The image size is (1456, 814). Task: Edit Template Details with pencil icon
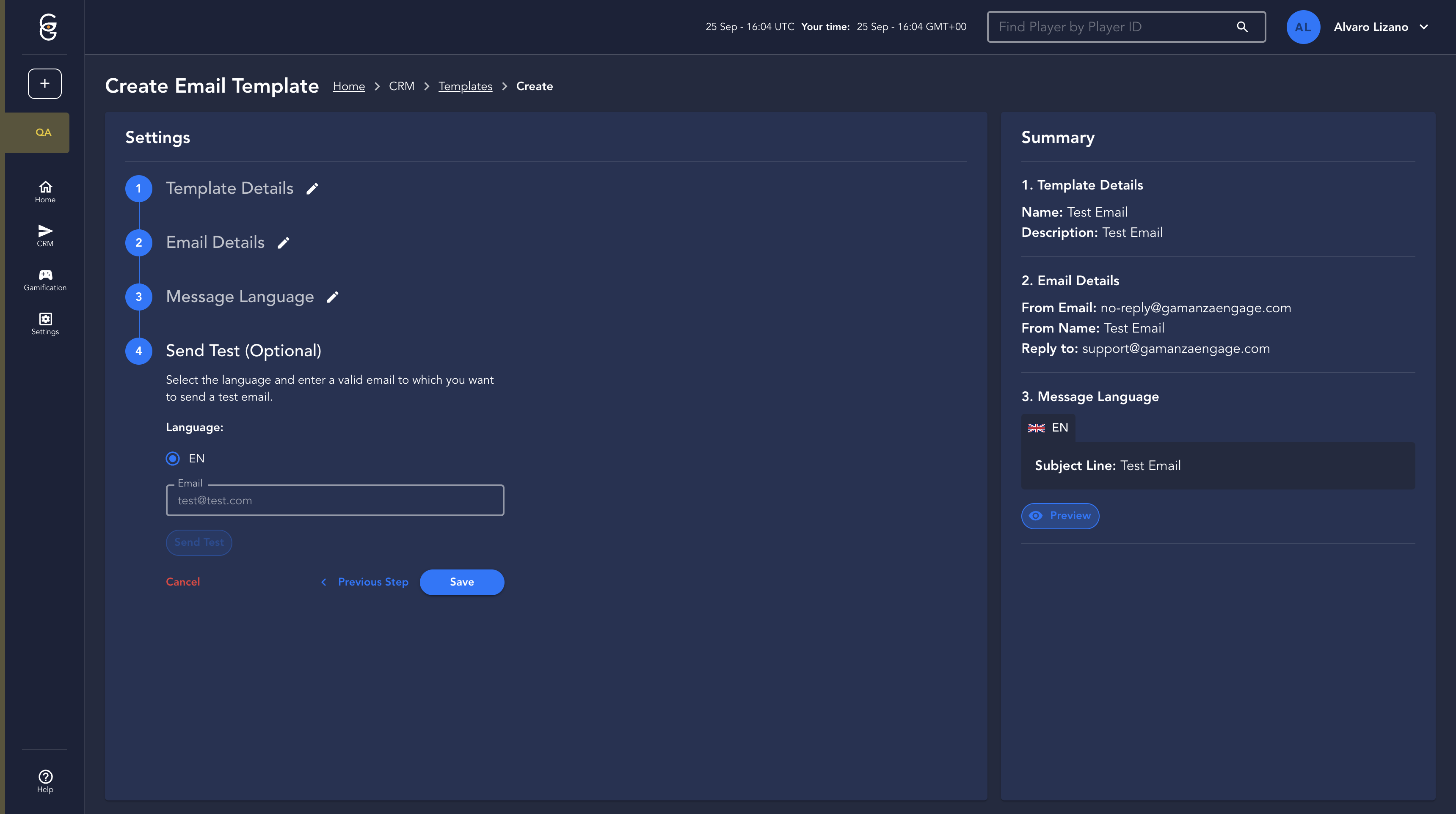tap(312, 189)
